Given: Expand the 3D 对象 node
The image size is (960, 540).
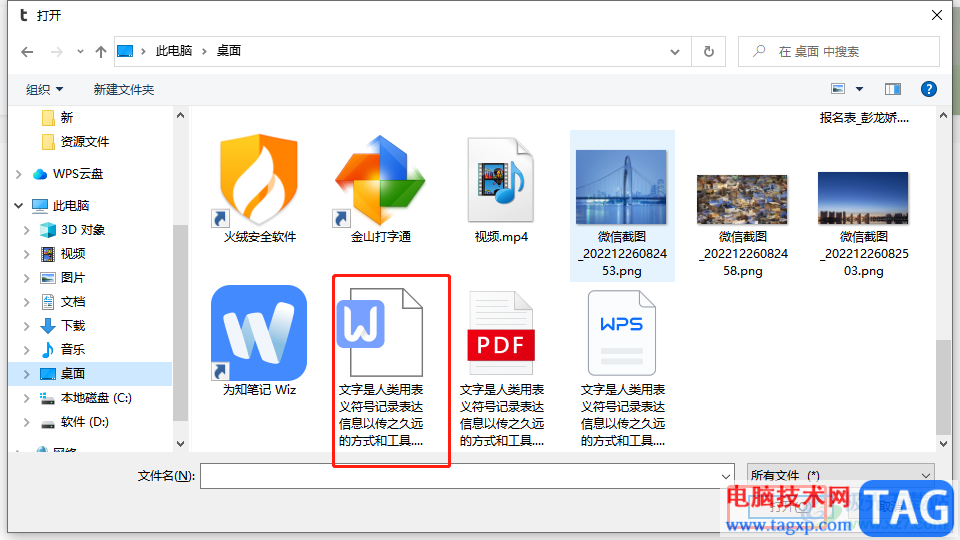Looking at the screenshot, I should [26, 230].
